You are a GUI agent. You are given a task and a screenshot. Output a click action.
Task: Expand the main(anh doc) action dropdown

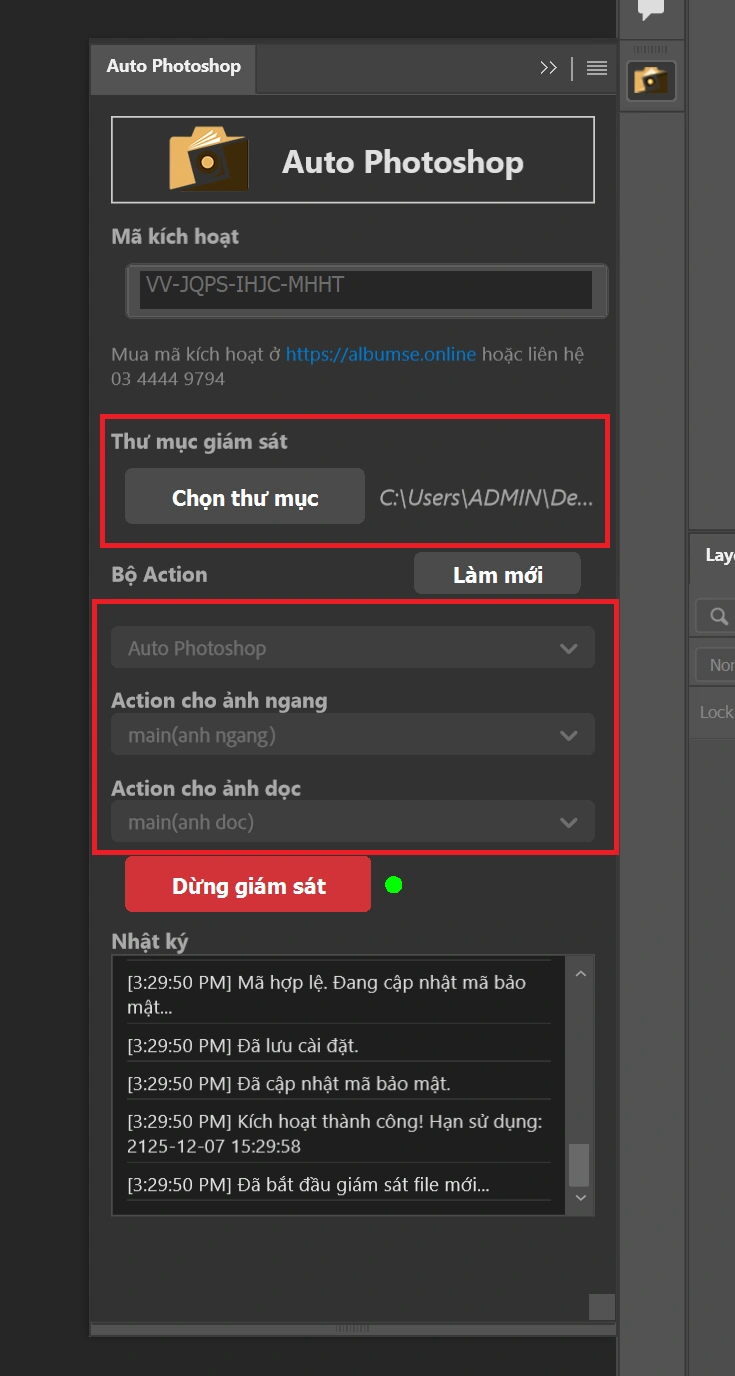coord(353,822)
